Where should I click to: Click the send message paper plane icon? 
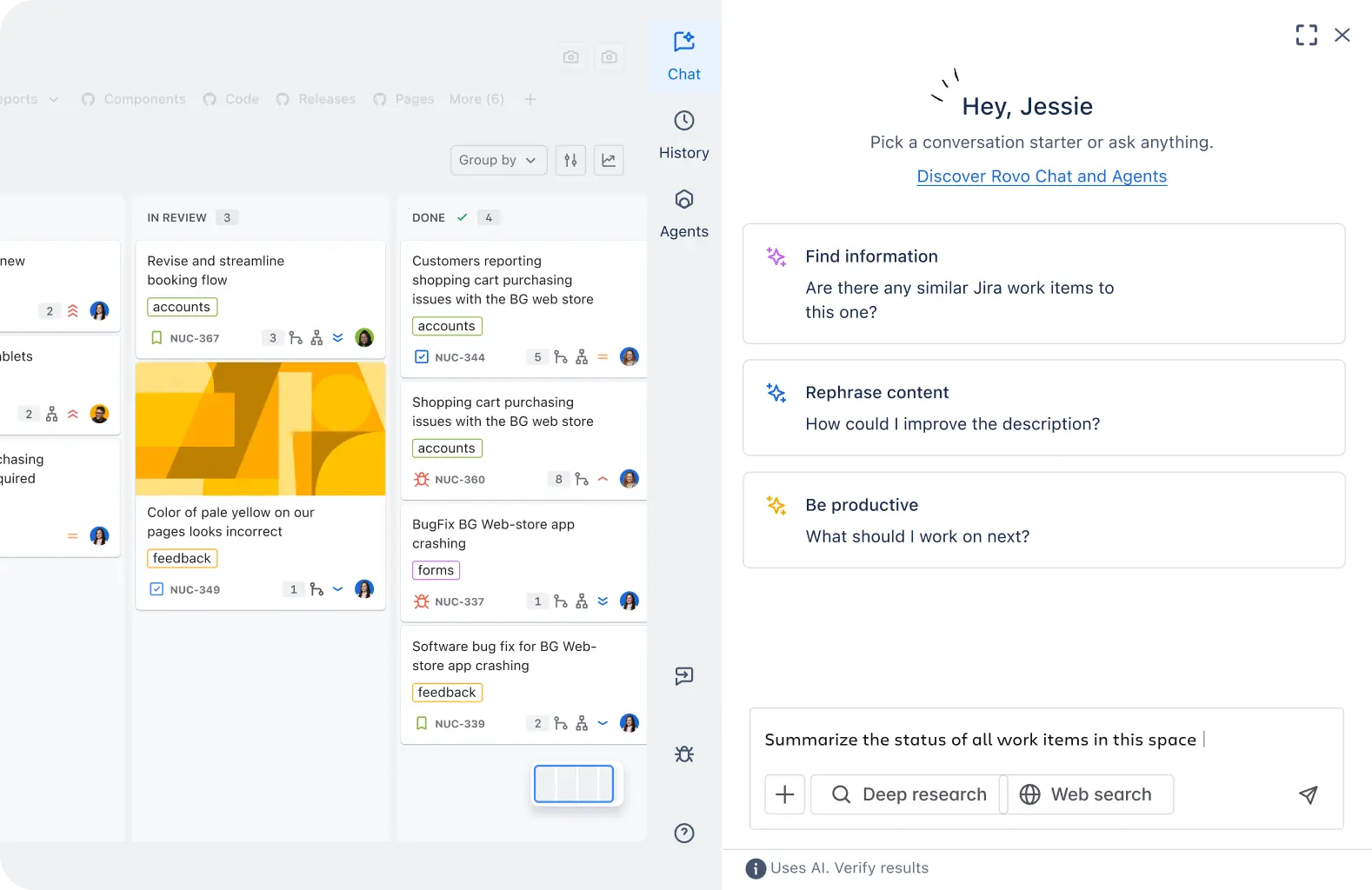[1308, 794]
